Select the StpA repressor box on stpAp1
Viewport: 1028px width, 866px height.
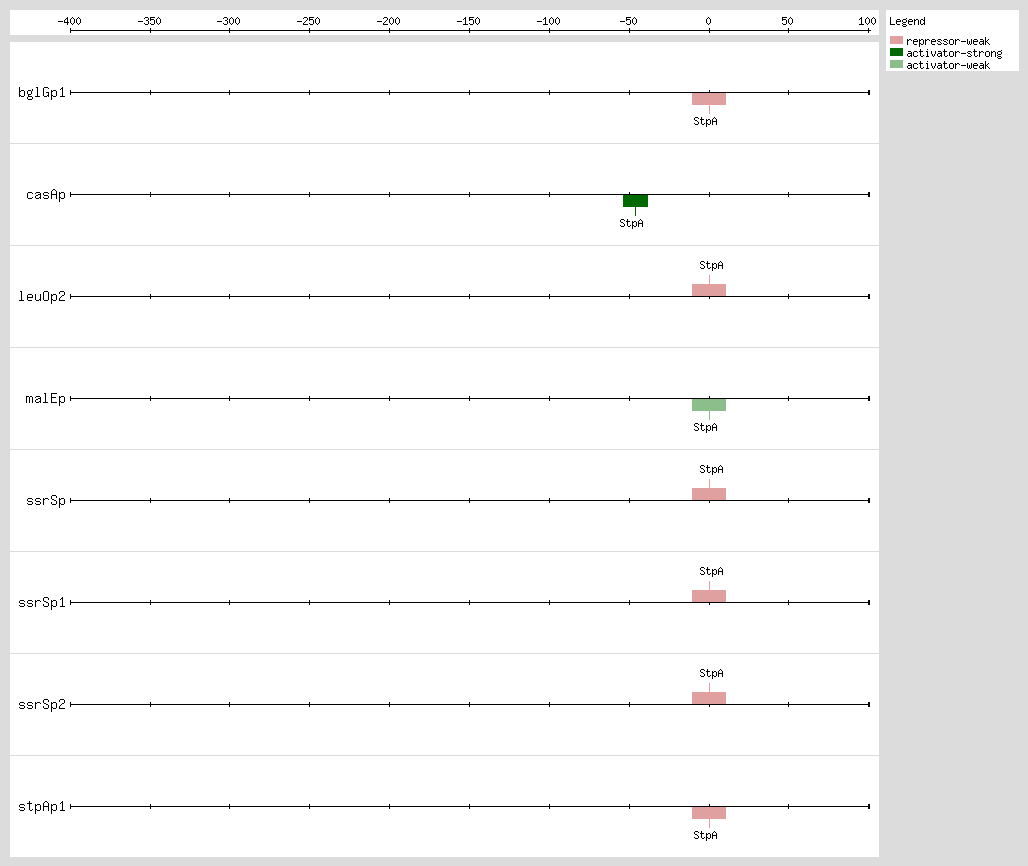(709, 813)
